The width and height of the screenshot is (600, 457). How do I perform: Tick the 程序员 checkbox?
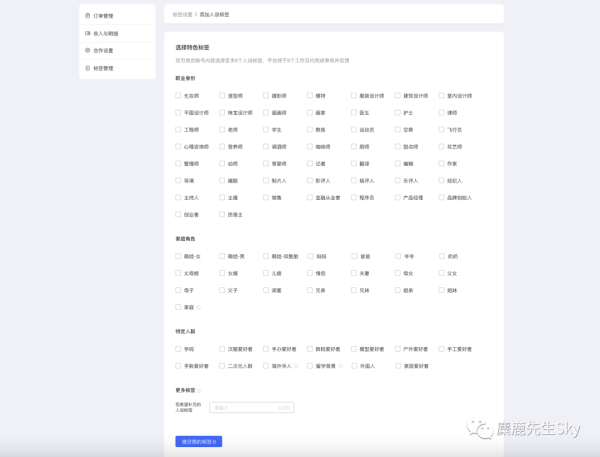point(354,197)
